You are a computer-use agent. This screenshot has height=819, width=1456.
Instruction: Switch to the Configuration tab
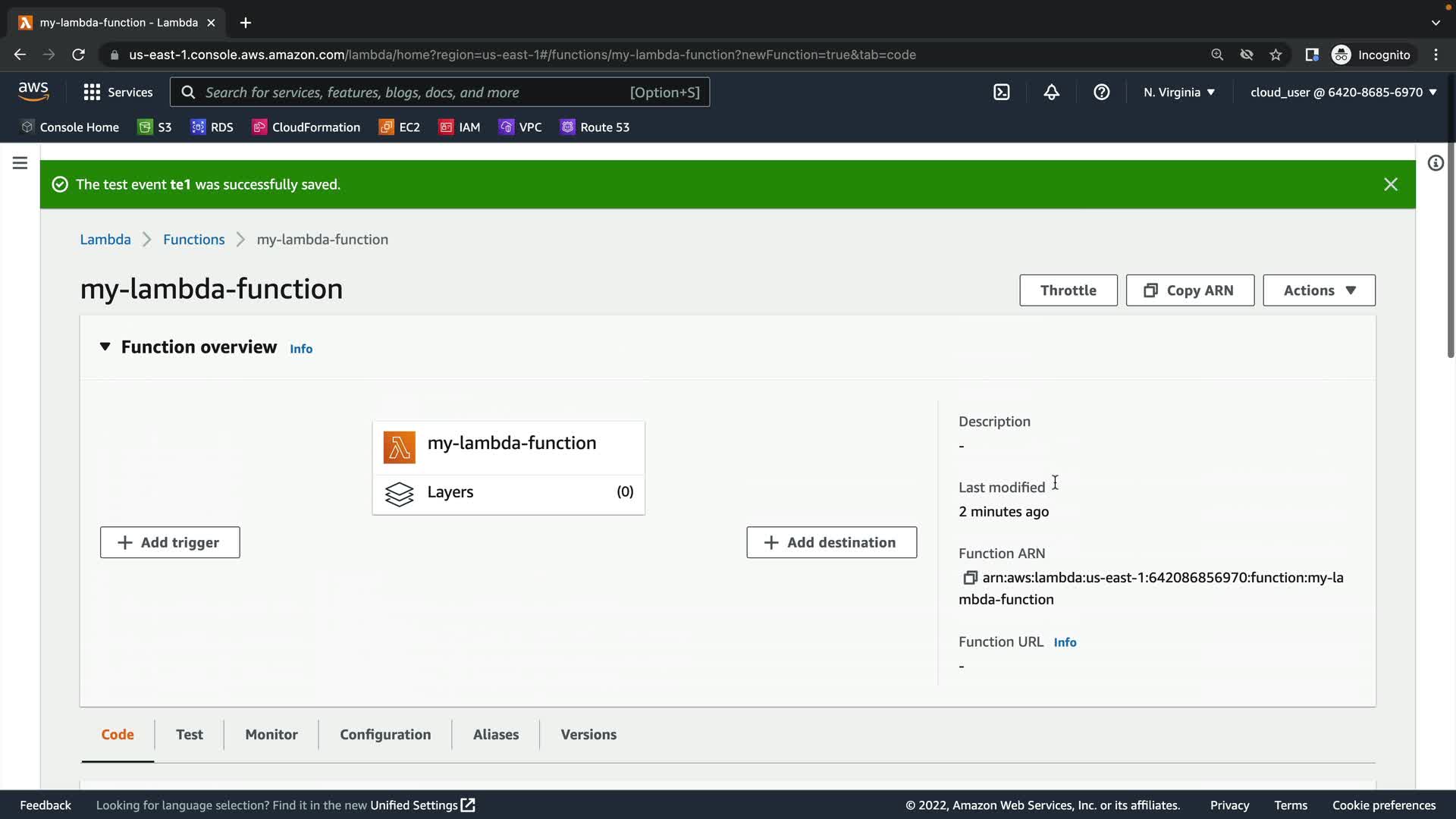(x=385, y=735)
